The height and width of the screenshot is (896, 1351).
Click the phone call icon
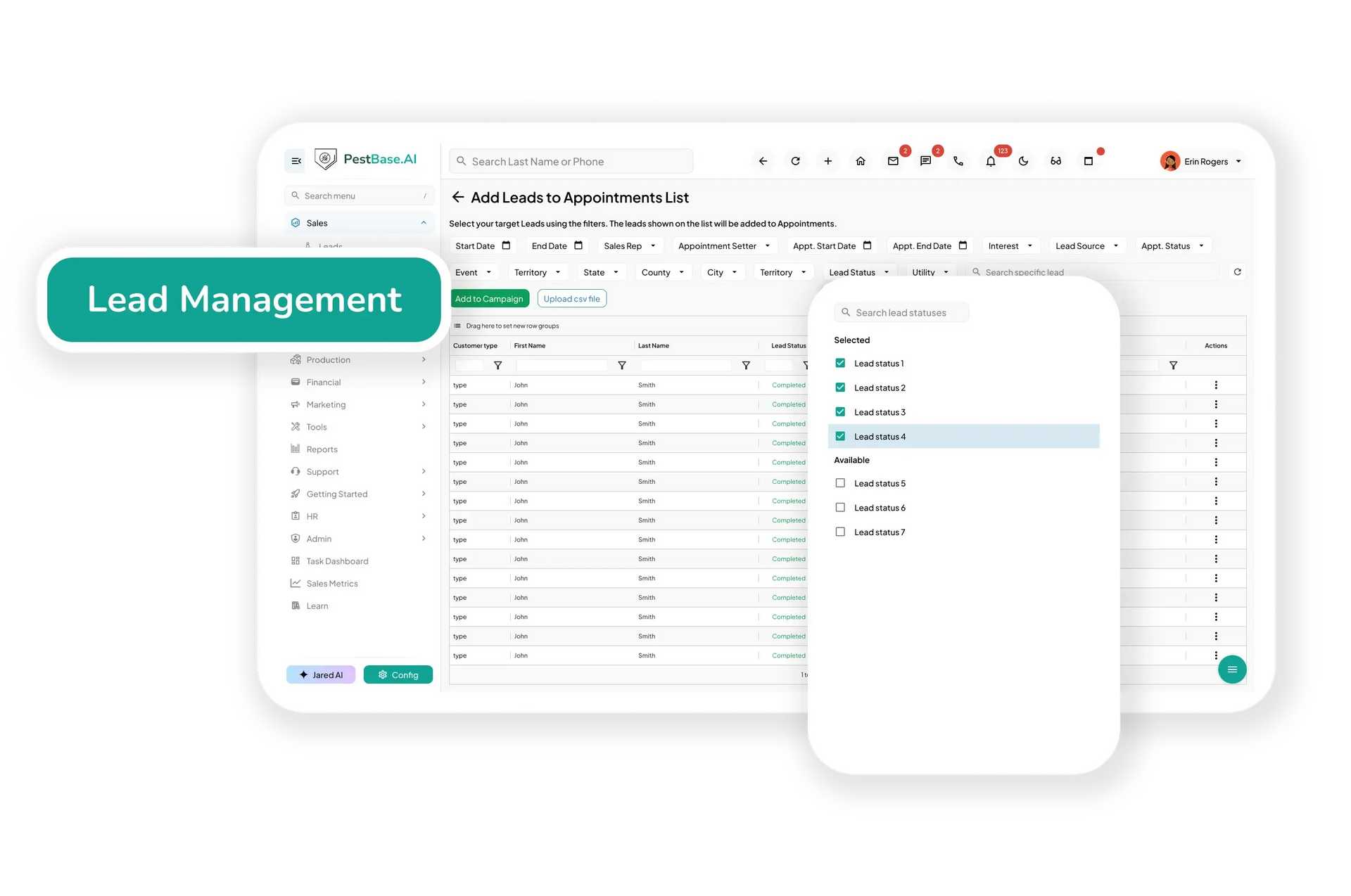click(958, 161)
